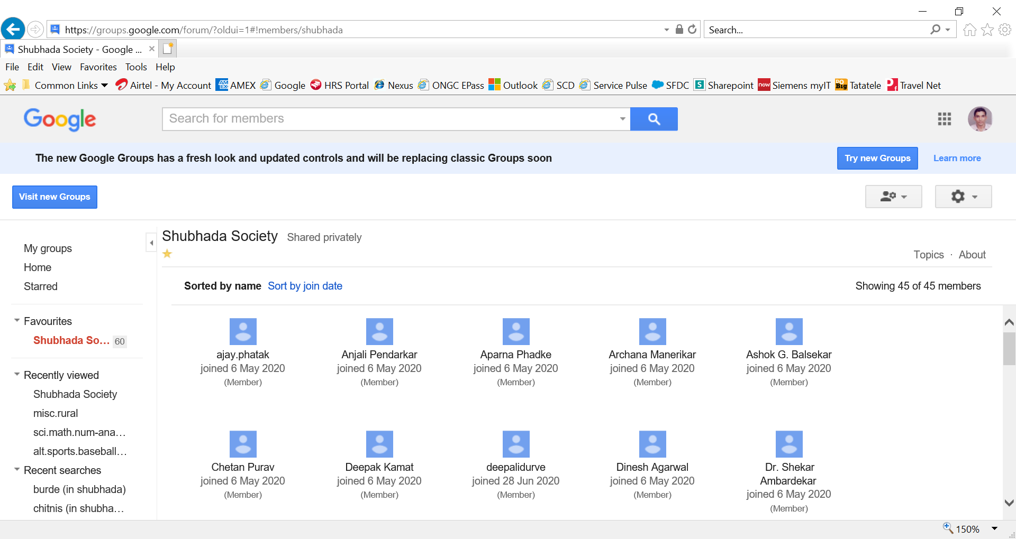Toggle the yellow star for Shubhada Society

point(167,253)
